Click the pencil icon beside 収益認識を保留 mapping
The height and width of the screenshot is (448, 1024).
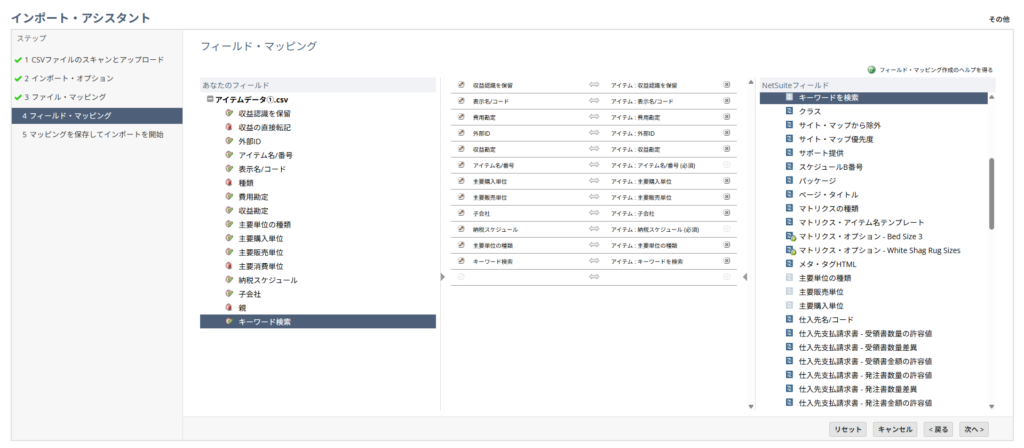point(461,86)
